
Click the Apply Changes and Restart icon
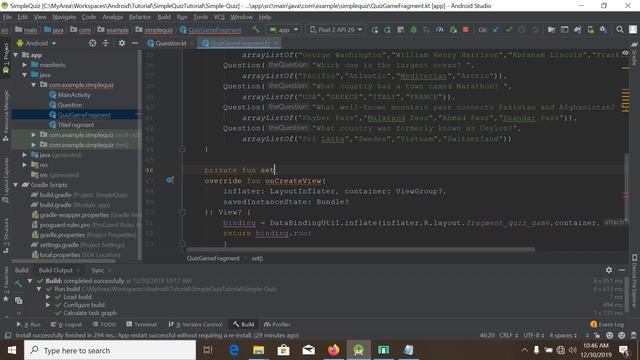[x=375, y=29]
